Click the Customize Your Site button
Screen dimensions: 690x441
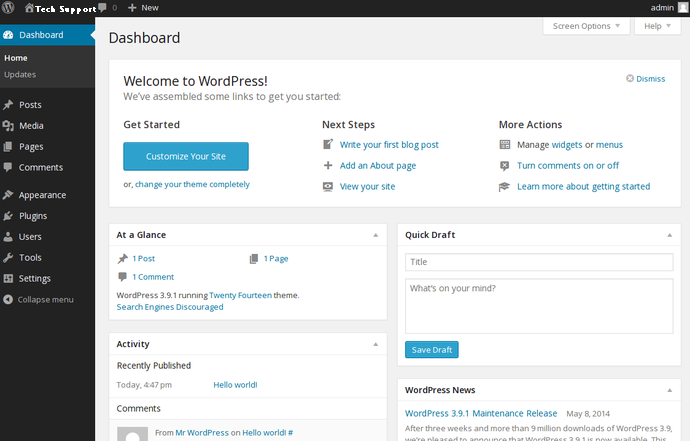tap(186, 156)
